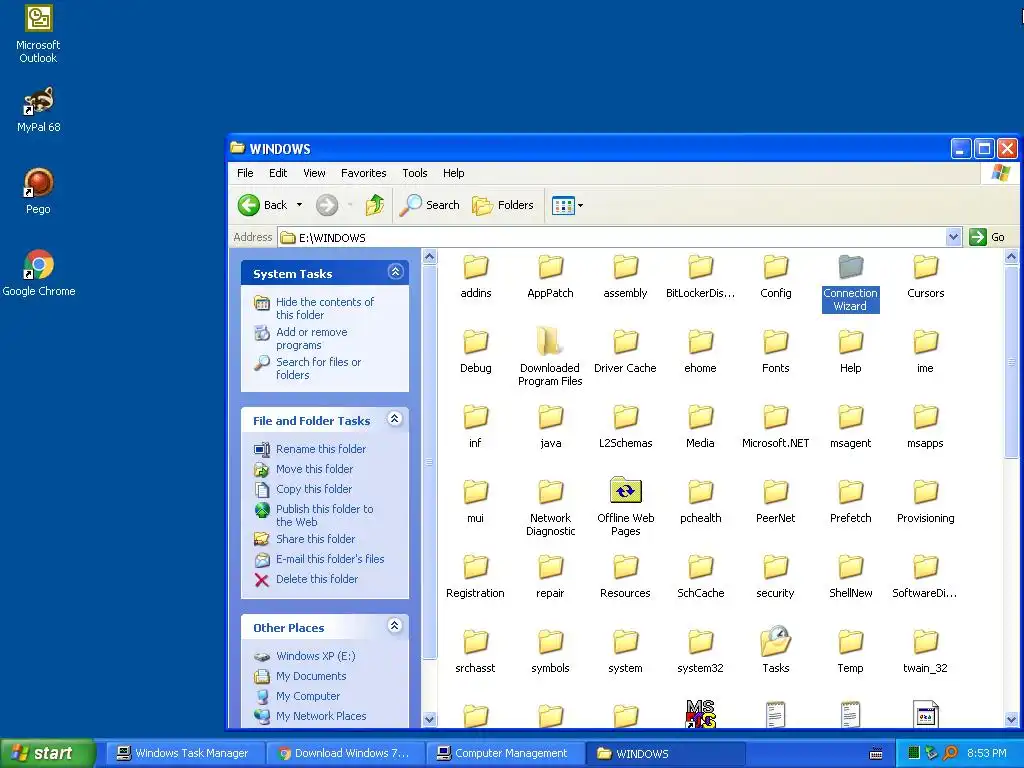Go back using the Back button
This screenshot has width=1024, height=768.
pyautogui.click(x=262, y=205)
